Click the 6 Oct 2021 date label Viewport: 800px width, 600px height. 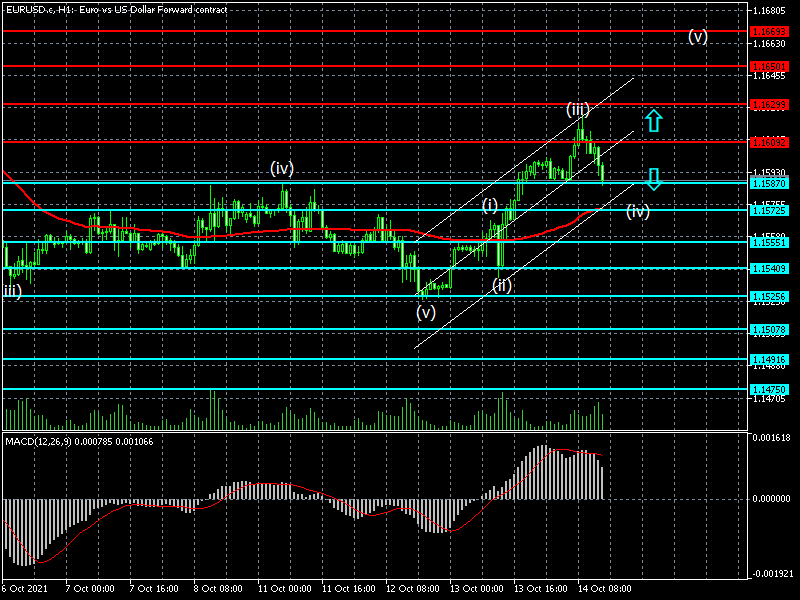pyautogui.click(x=25, y=589)
